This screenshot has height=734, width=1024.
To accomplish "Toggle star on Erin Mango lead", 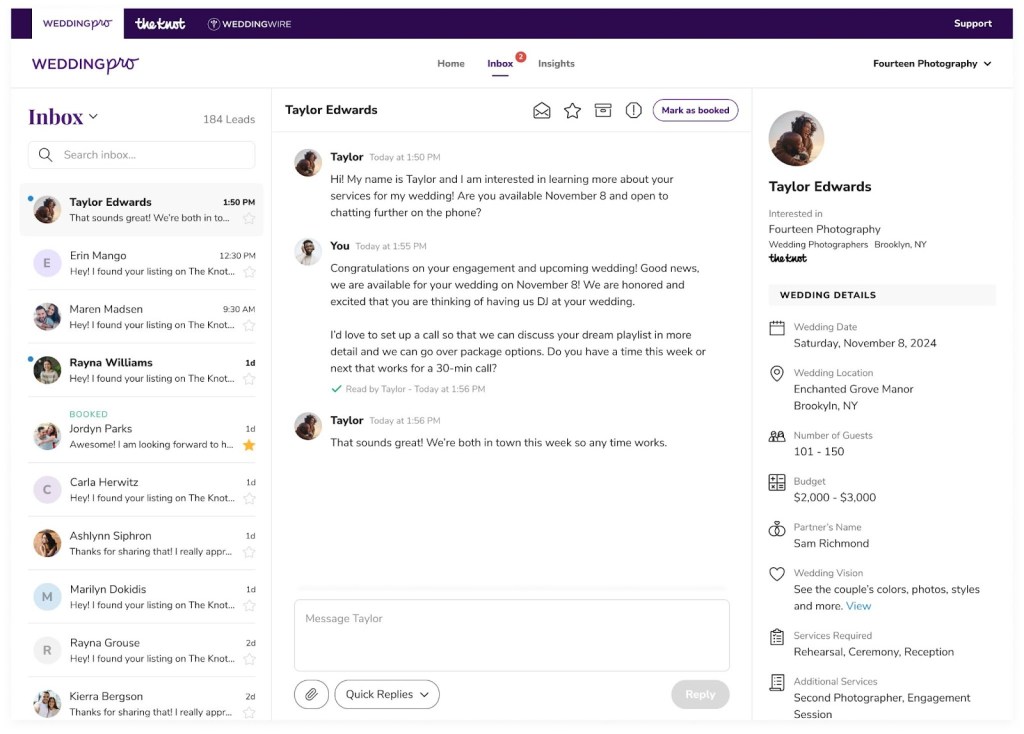I will coord(249,272).
